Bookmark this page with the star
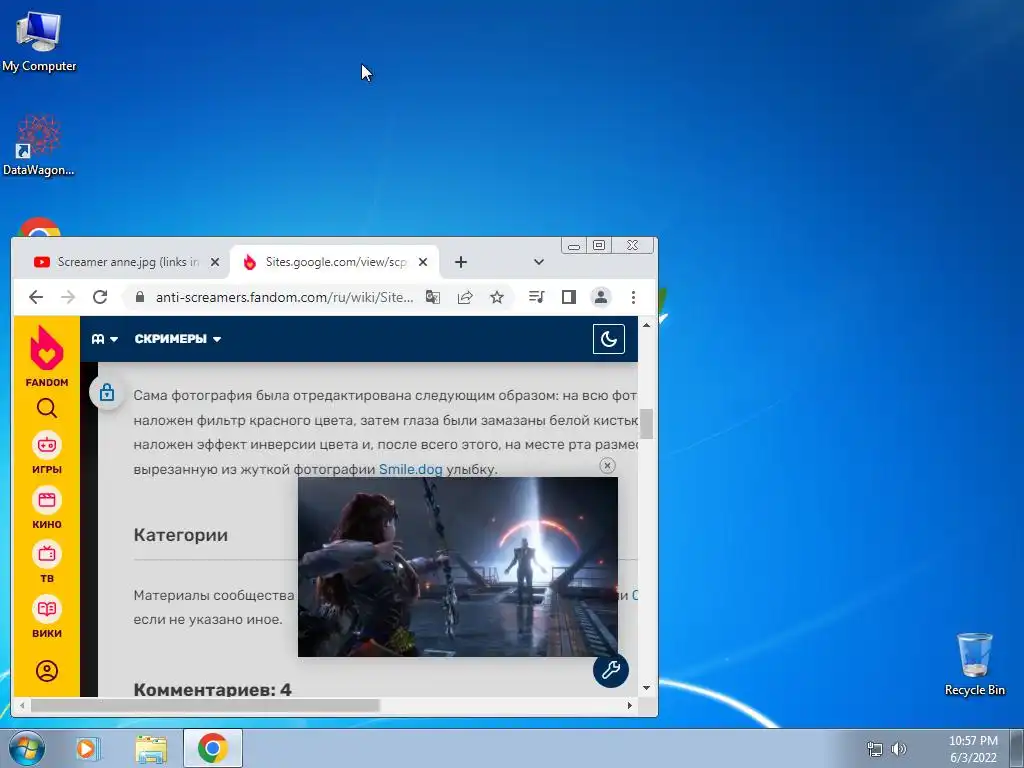 point(497,297)
